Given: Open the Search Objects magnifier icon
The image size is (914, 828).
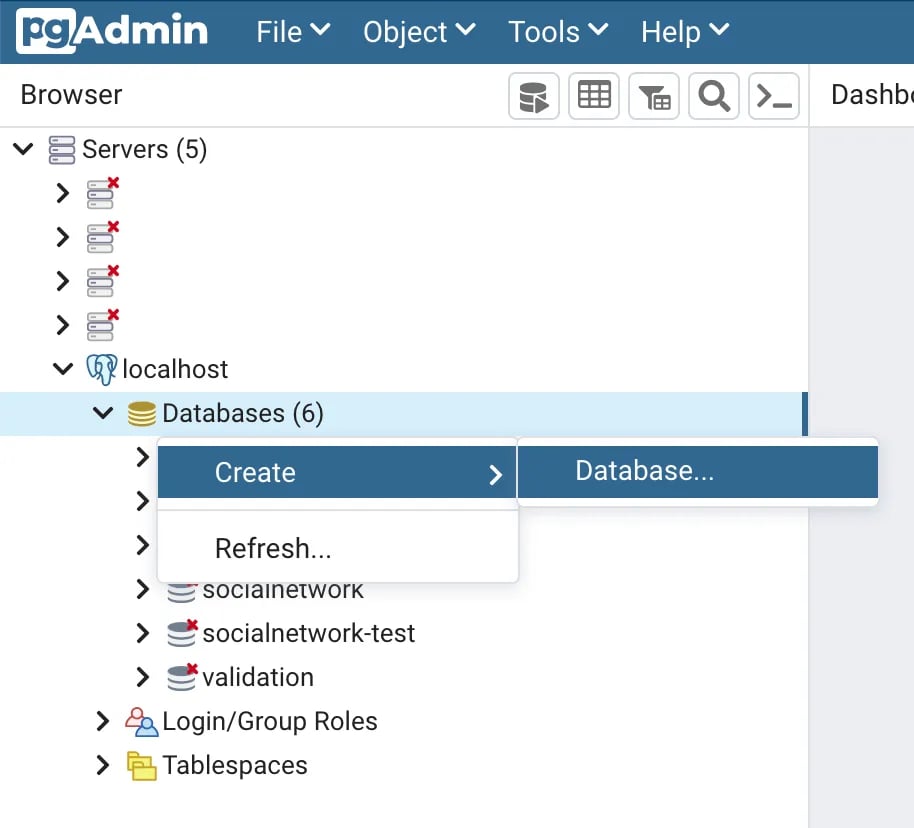Looking at the screenshot, I should point(713,95).
